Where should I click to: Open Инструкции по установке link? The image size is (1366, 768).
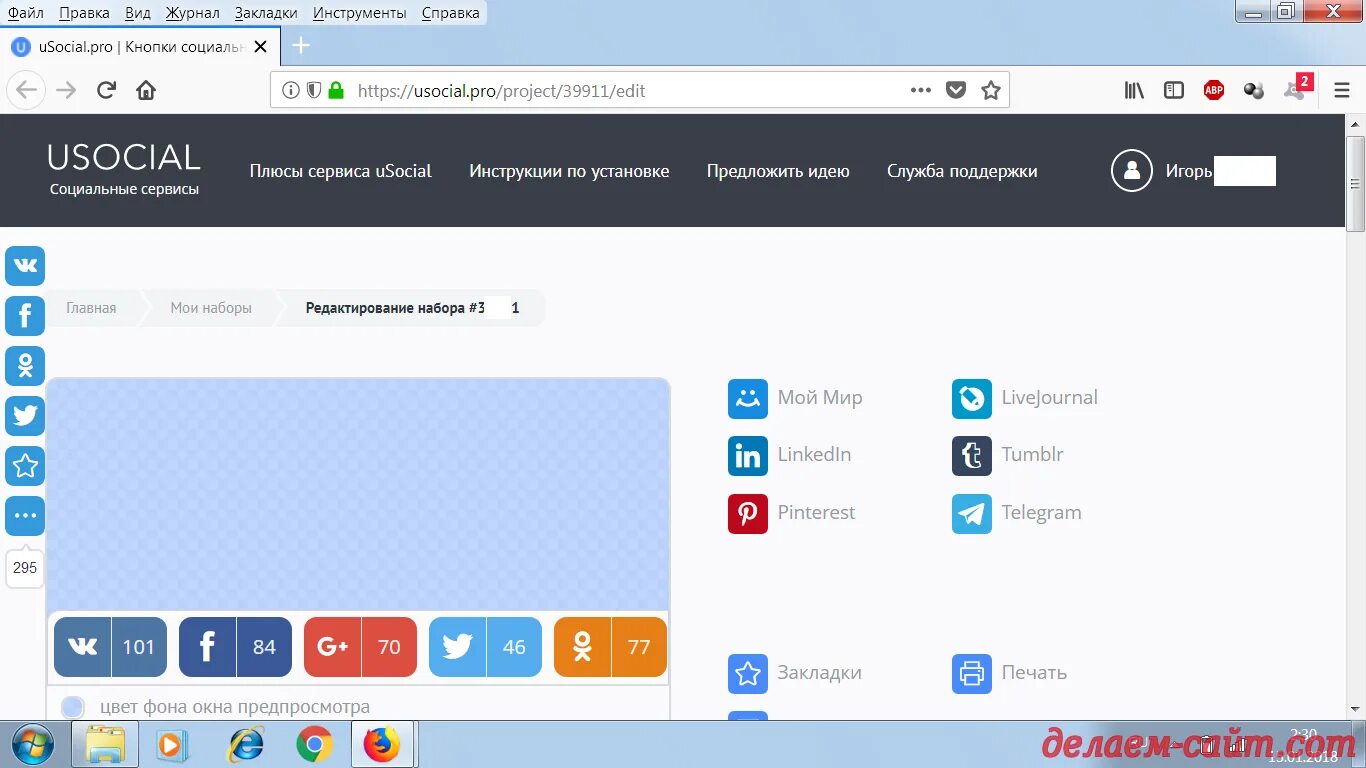tap(569, 171)
